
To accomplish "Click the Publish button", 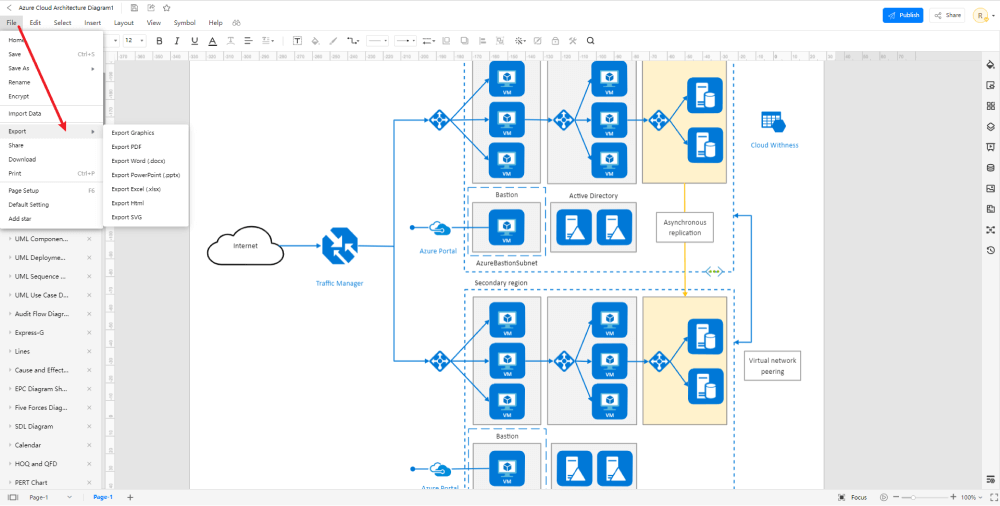I will [x=902, y=15].
